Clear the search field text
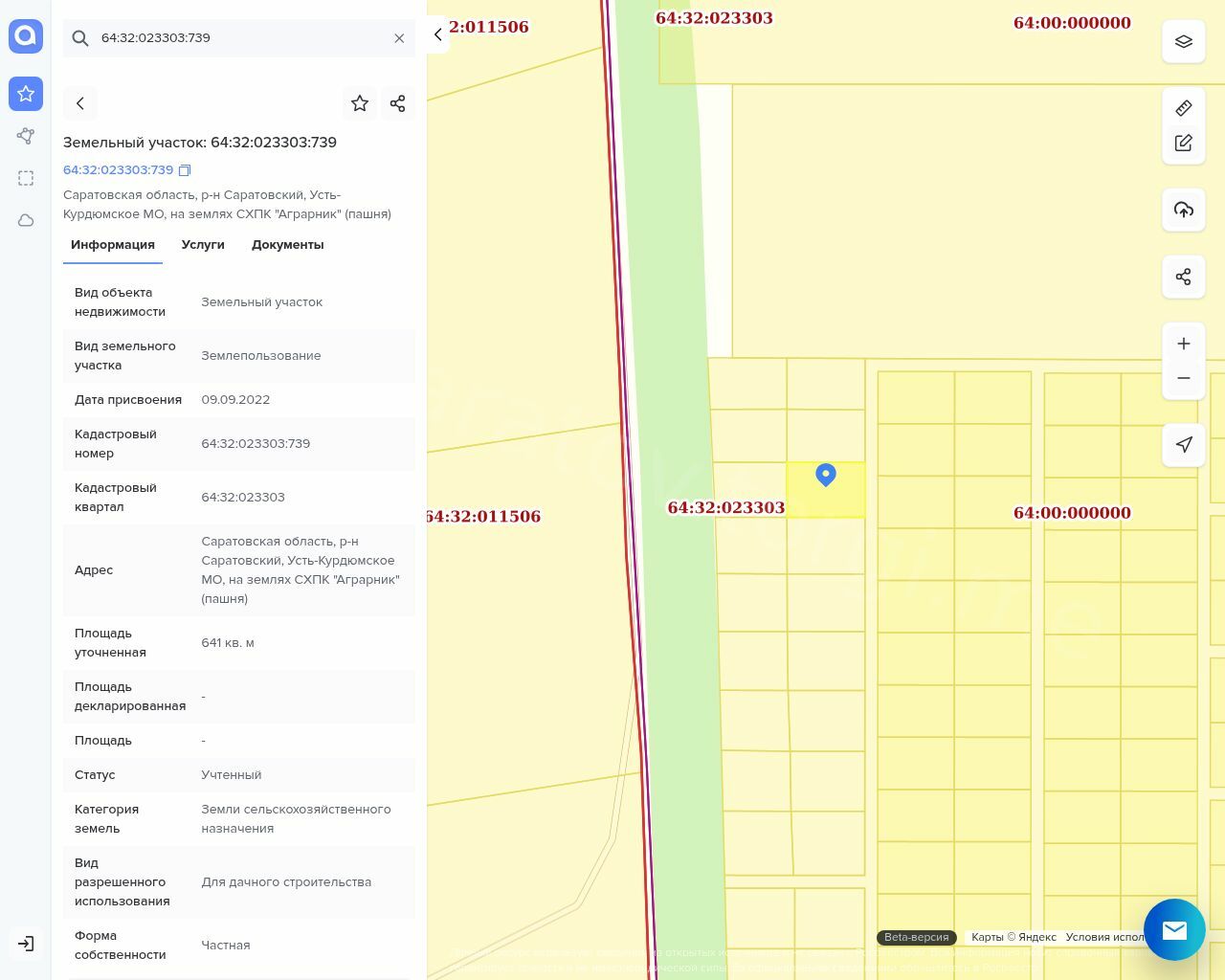Screen dimensions: 1225x980 (399, 38)
